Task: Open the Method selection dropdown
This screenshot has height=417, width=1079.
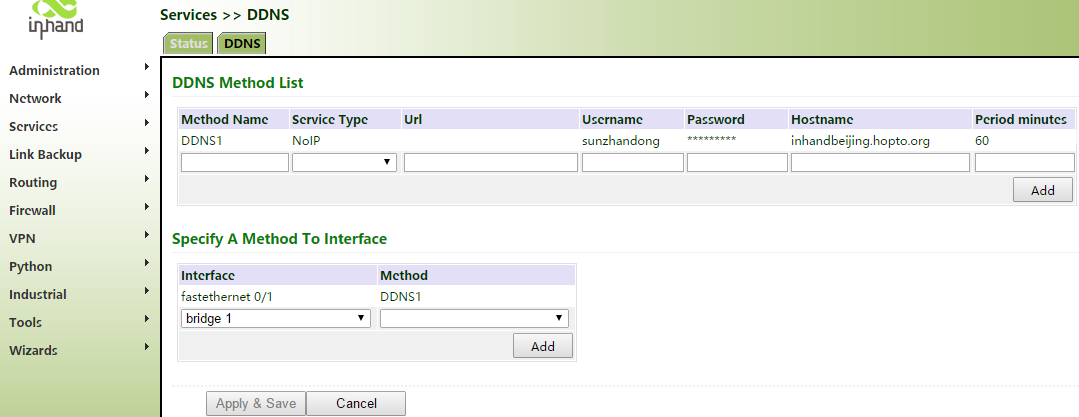Action: pos(474,318)
